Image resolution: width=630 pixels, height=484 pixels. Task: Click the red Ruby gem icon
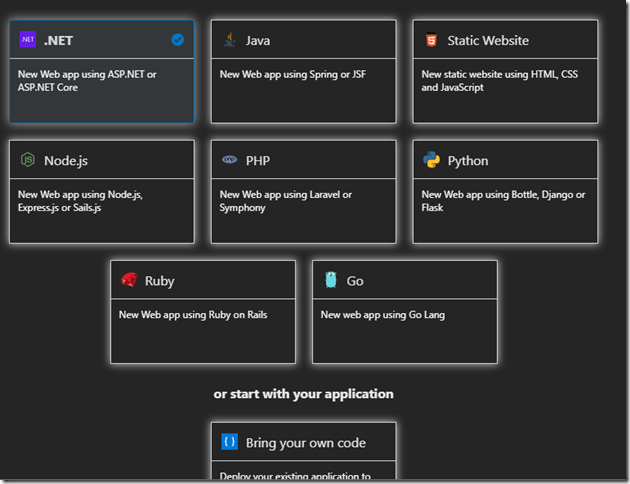pos(129,280)
